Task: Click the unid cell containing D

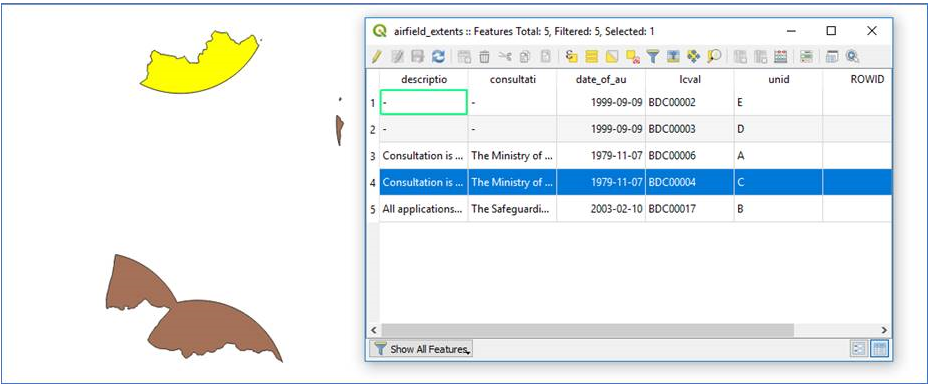Action: coord(778,129)
